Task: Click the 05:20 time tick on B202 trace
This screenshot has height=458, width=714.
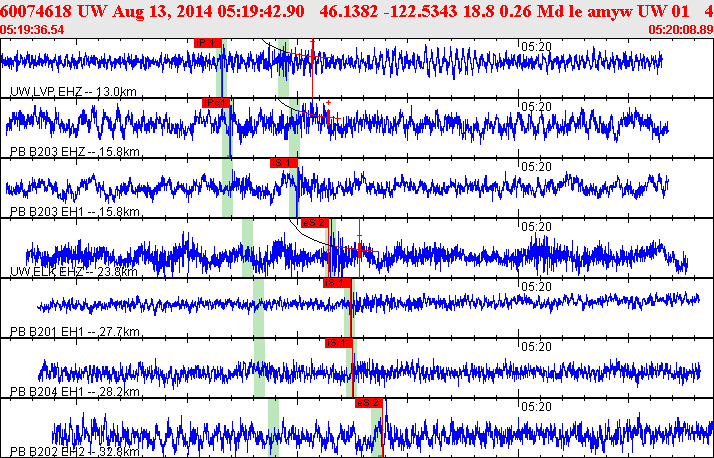Action: pyautogui.click(x=538, y=407)
